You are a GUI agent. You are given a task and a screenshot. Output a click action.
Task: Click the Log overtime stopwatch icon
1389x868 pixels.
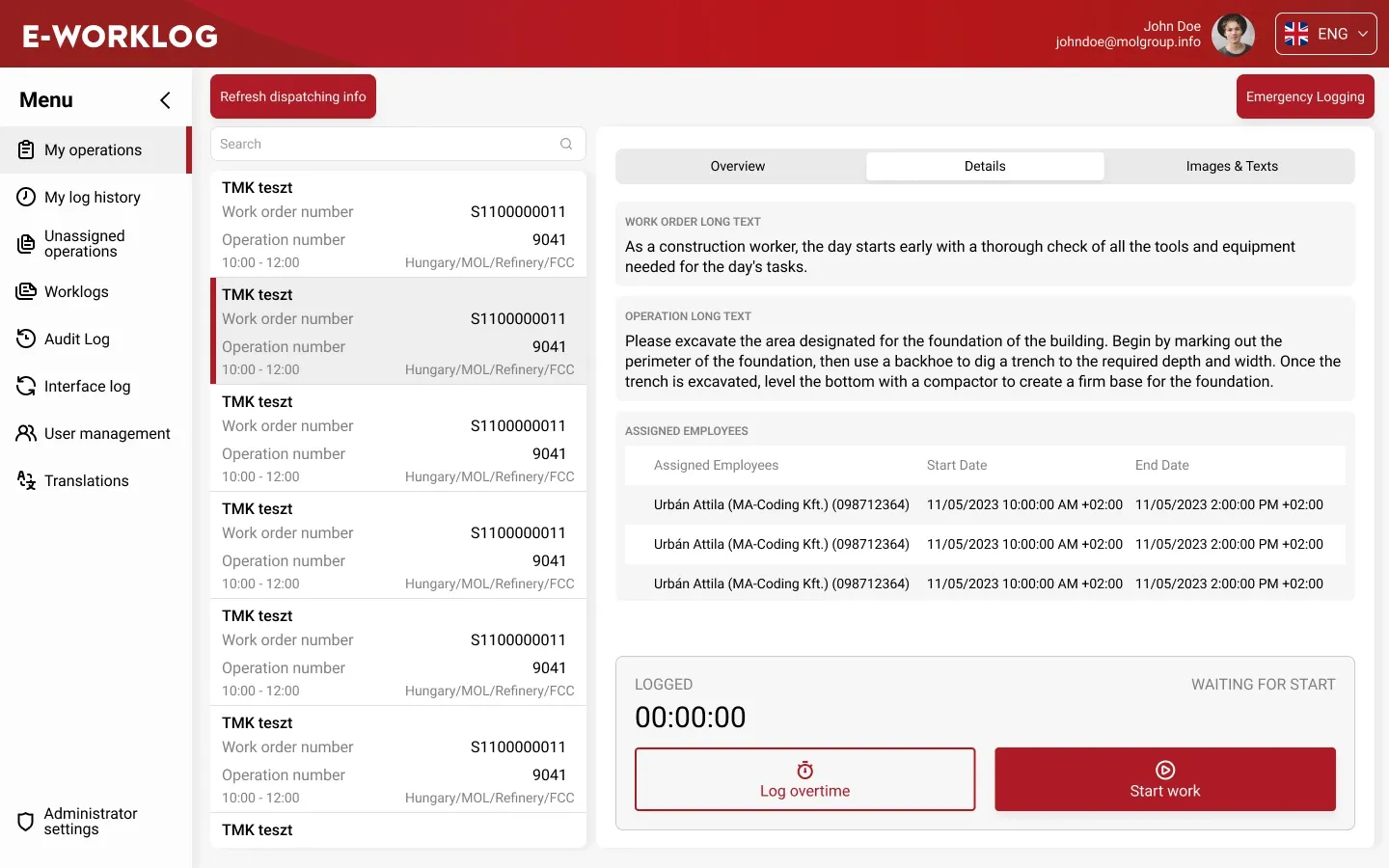pos(805,770)
